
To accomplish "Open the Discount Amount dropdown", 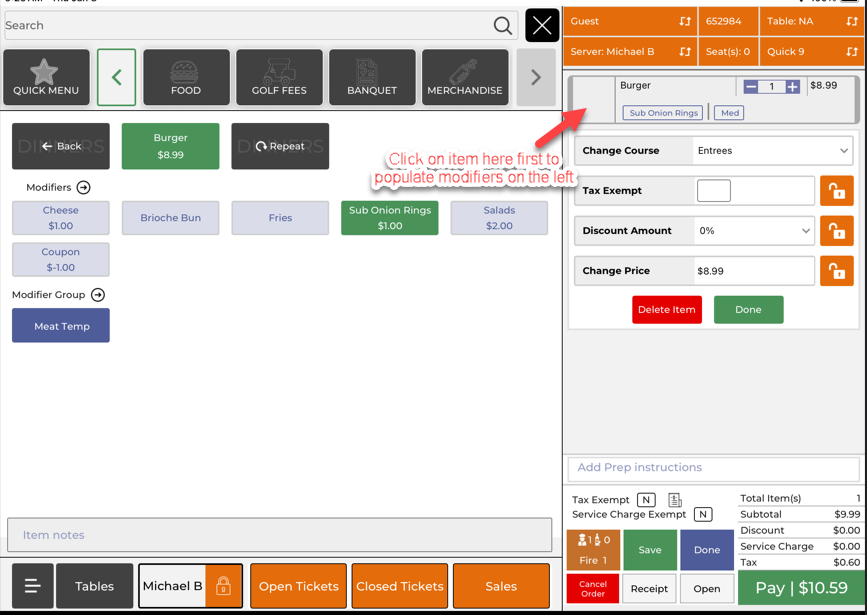I will (x=754, y=231).
